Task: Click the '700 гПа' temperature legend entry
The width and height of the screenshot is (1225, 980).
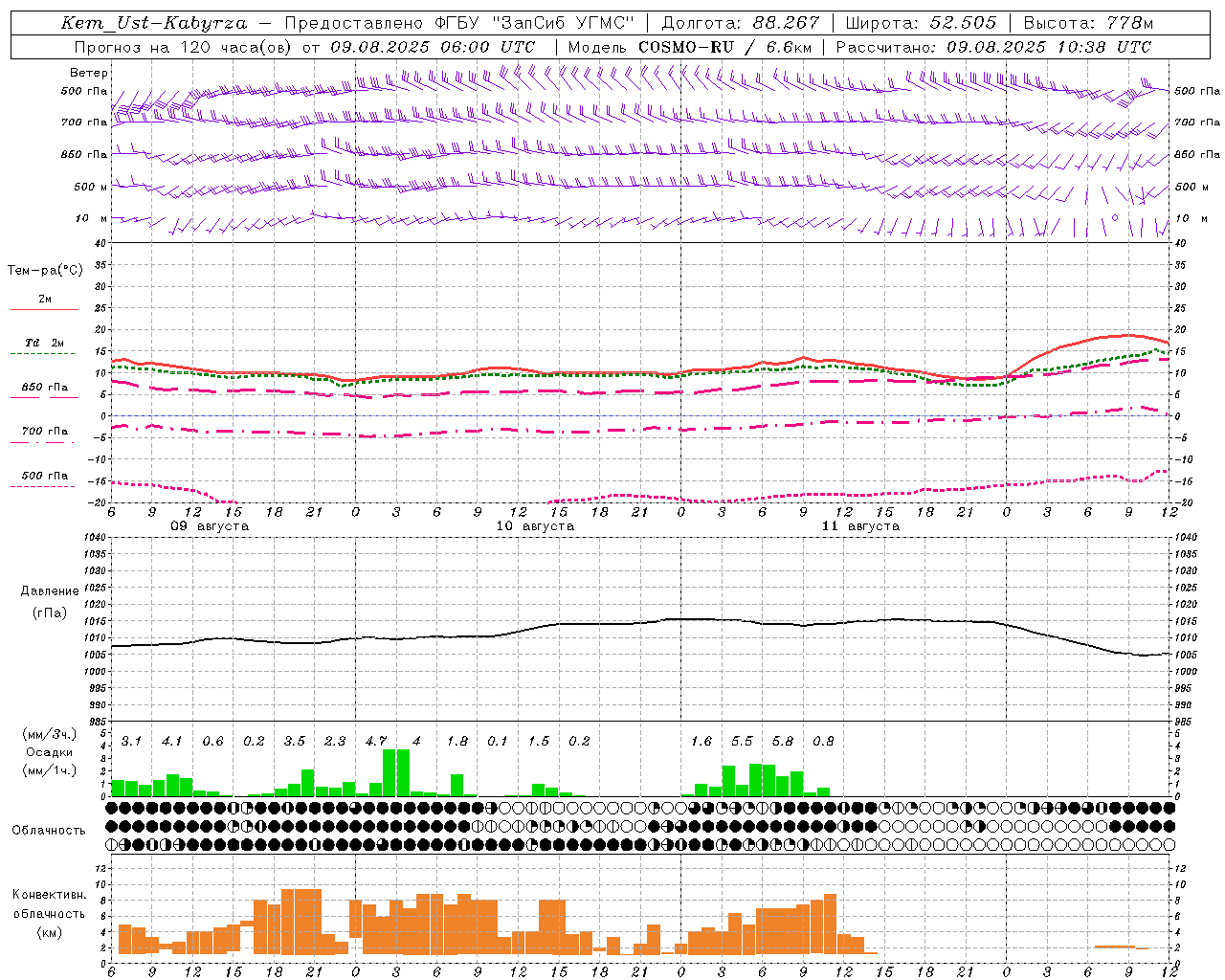Action: [x=44, y=432]
